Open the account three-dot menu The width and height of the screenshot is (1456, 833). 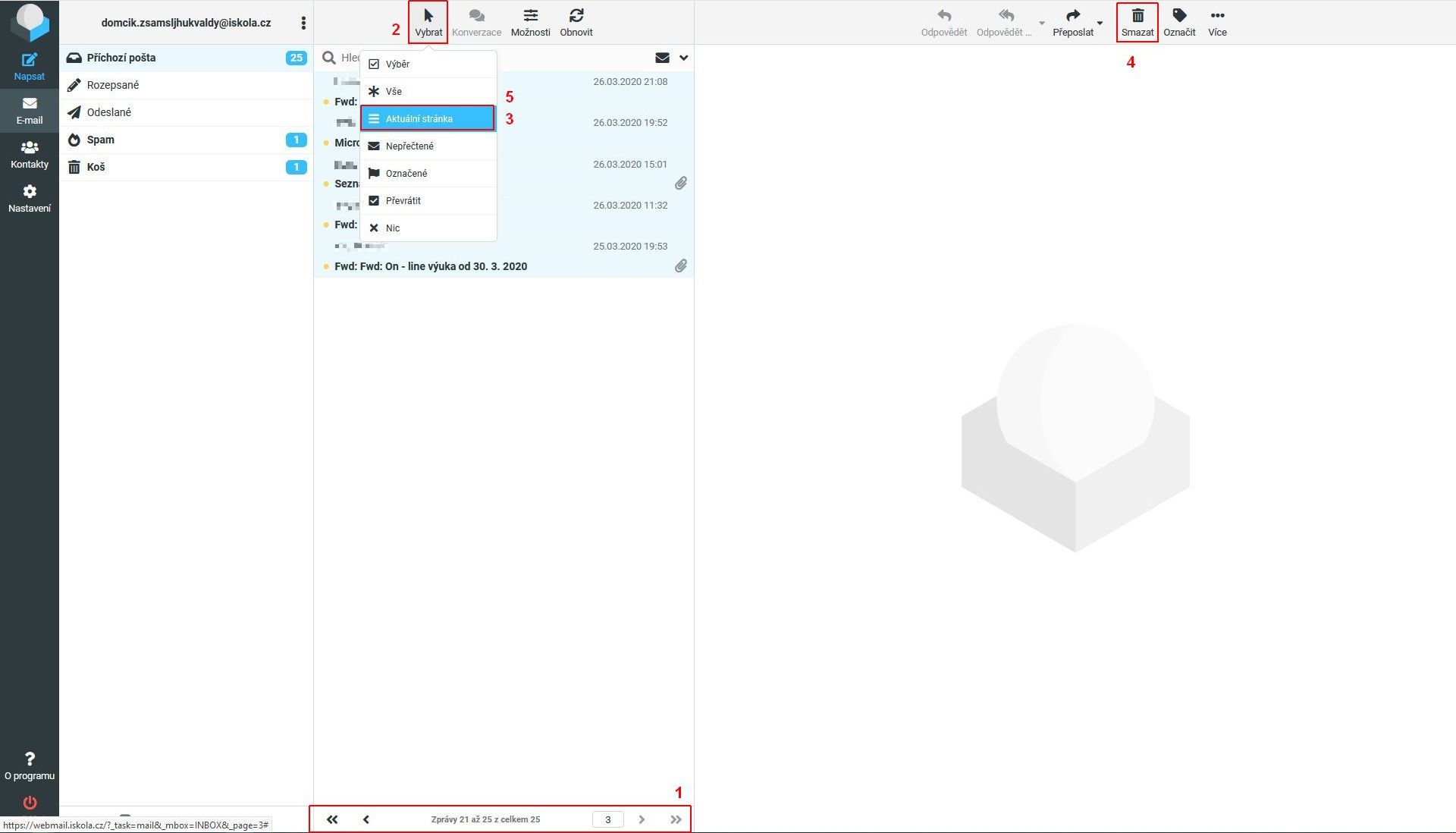[x=303, y=23]
